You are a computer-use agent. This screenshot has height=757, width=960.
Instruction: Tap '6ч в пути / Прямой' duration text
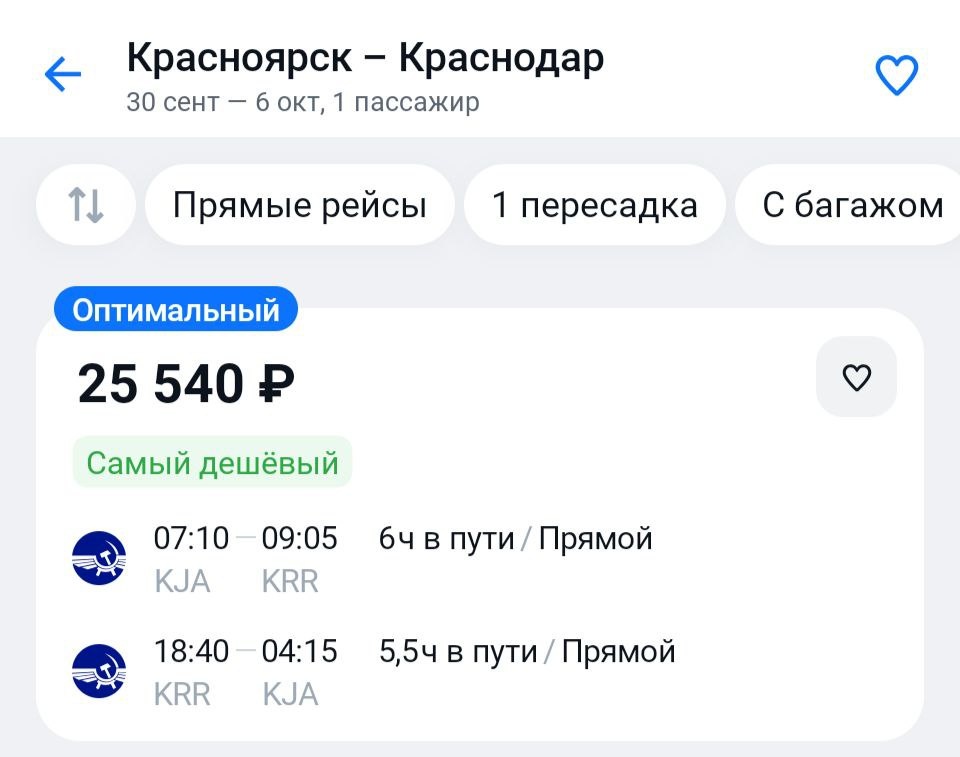click(x=515, y=539)
